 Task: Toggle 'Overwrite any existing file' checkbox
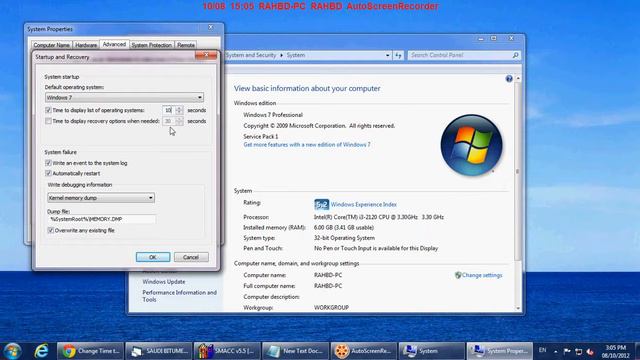(x=51, y=231)
